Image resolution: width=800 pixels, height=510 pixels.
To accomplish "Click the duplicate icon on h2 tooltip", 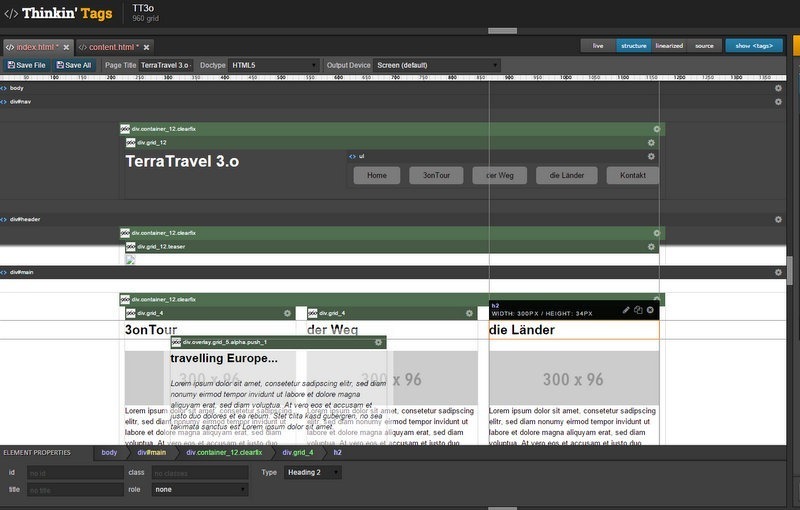I will pyautogui.click(x=638, y=310).
